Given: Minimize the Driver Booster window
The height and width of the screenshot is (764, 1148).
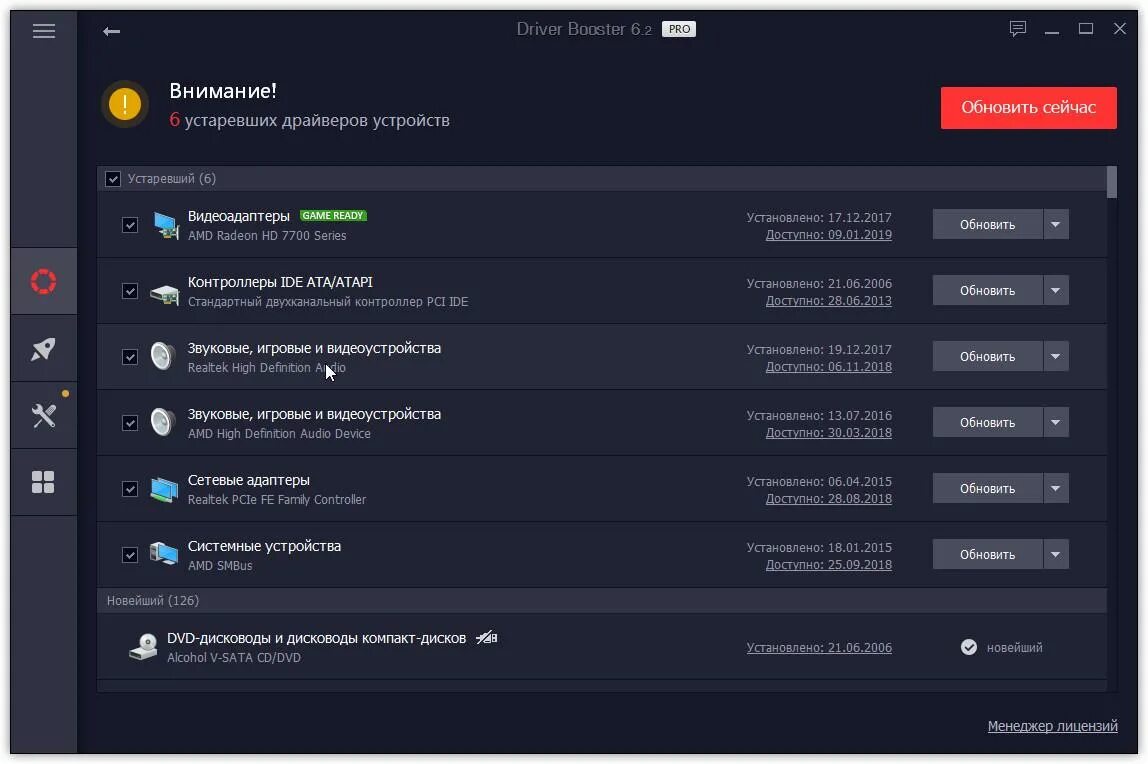Looking at the screenshot, I should point(1052,30).
